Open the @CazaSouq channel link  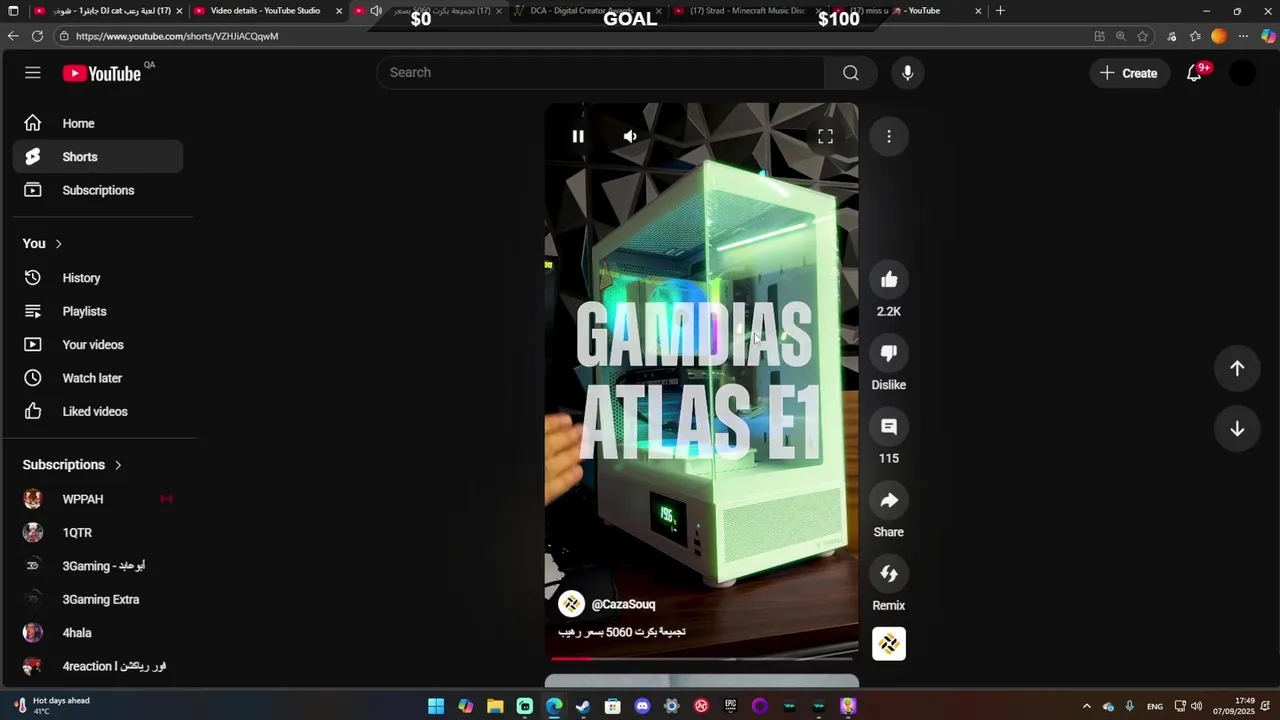tap(623, 604)
